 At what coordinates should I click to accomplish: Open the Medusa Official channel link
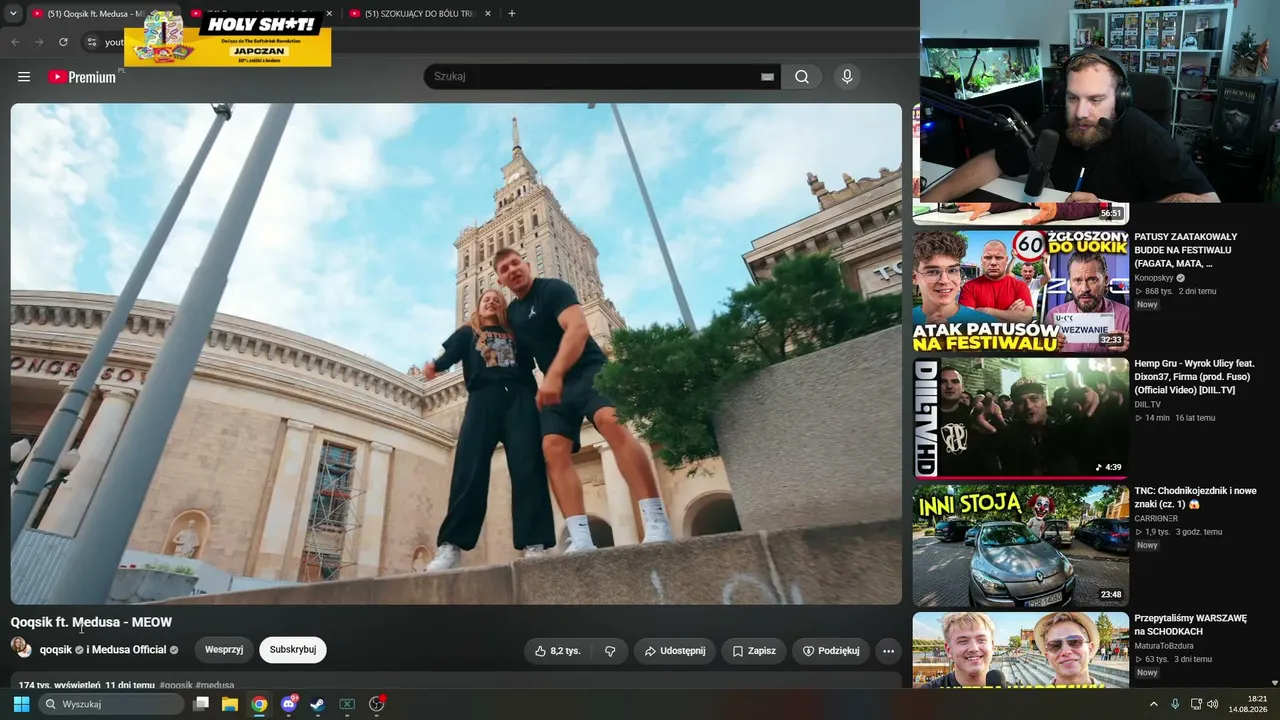click(129, 650)
